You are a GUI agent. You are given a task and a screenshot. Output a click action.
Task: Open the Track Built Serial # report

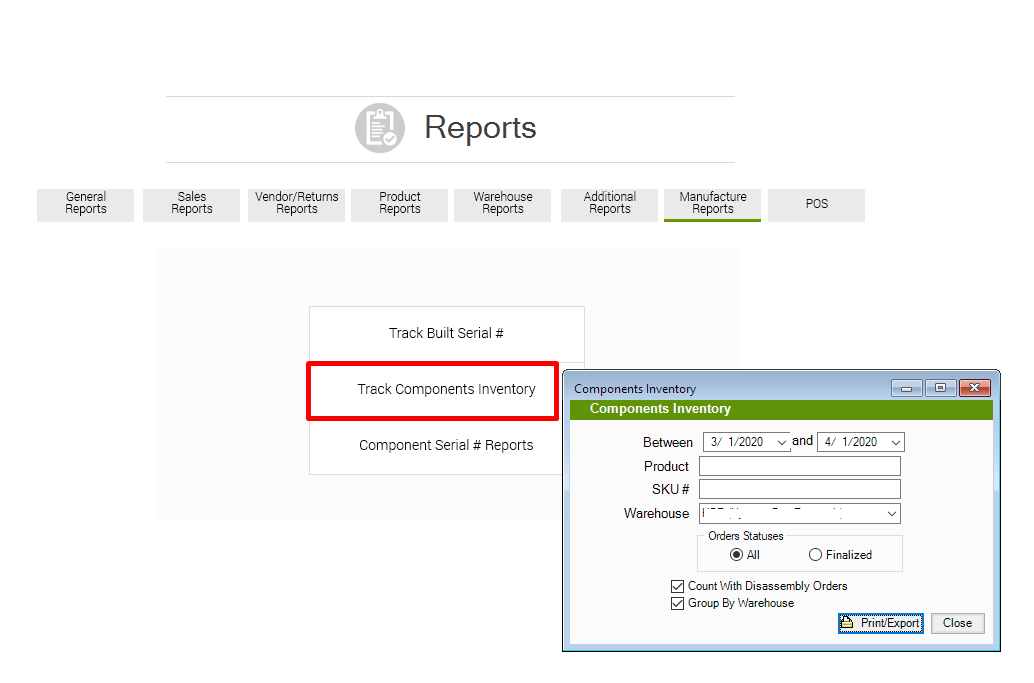446,334
